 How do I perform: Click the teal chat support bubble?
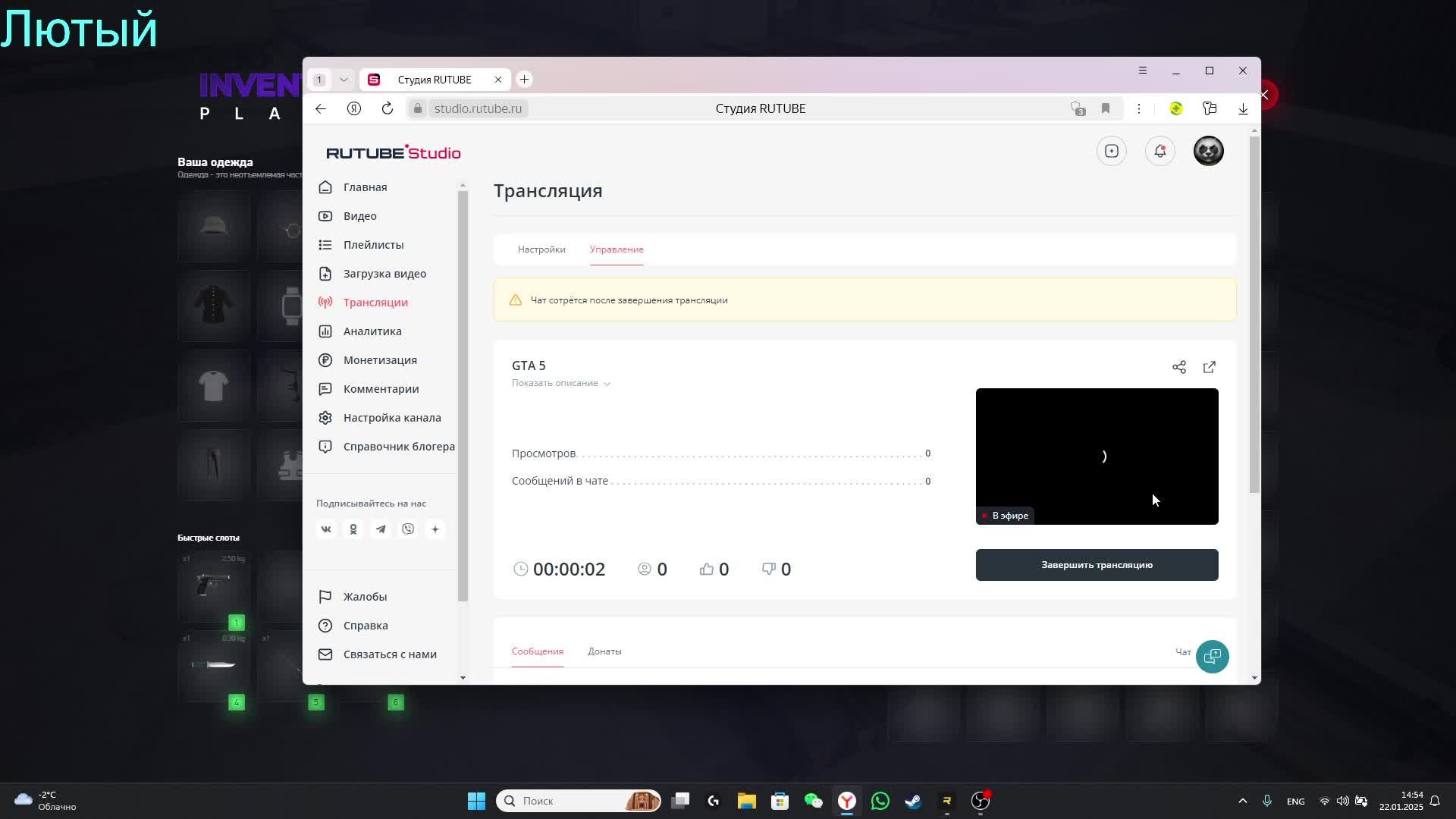pos(1212,656)
